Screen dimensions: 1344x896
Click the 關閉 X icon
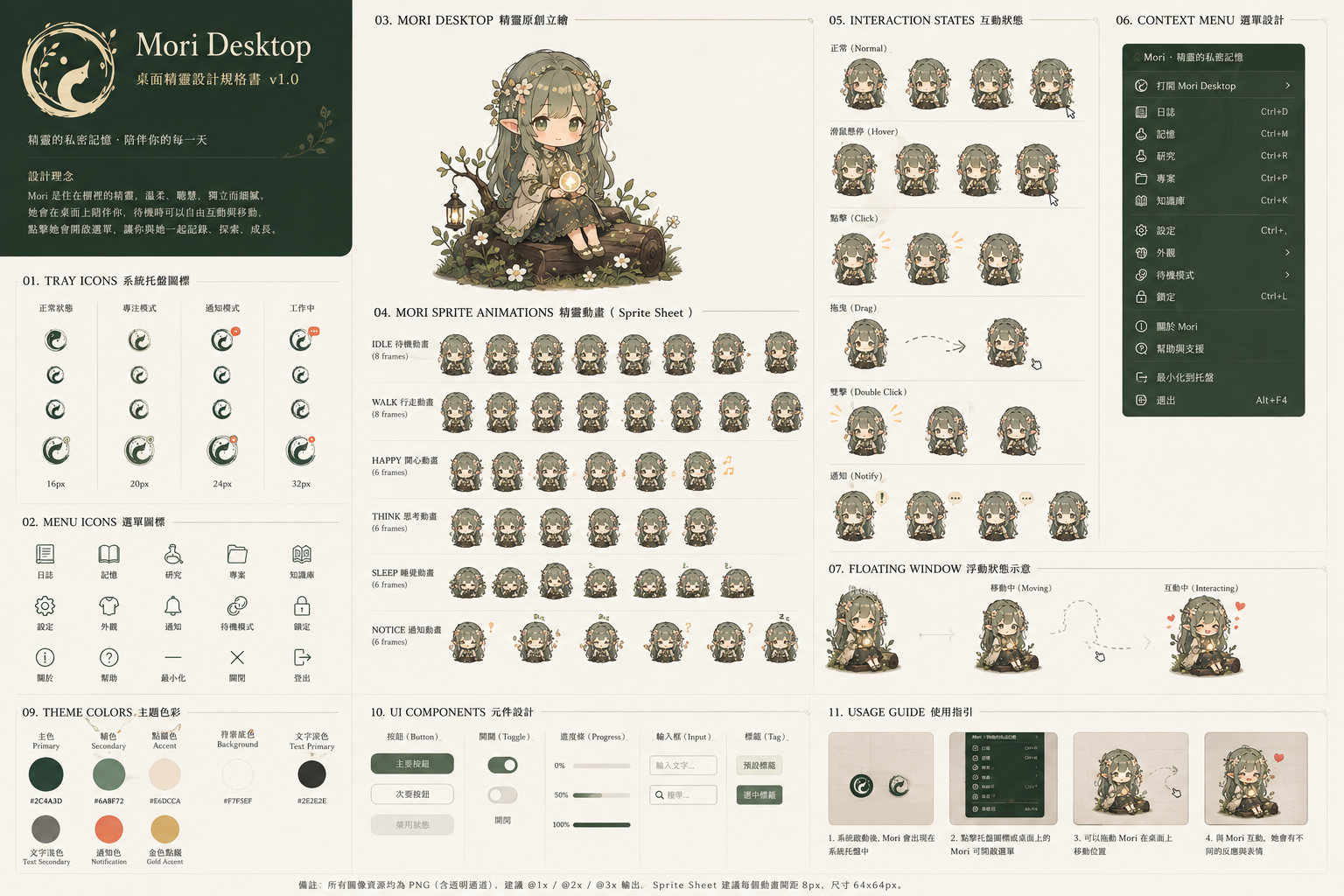[x=237, y=657]
